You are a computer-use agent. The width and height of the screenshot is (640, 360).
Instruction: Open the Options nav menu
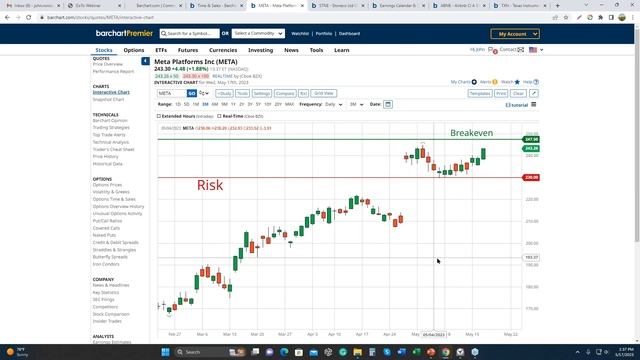coord(134,50)
